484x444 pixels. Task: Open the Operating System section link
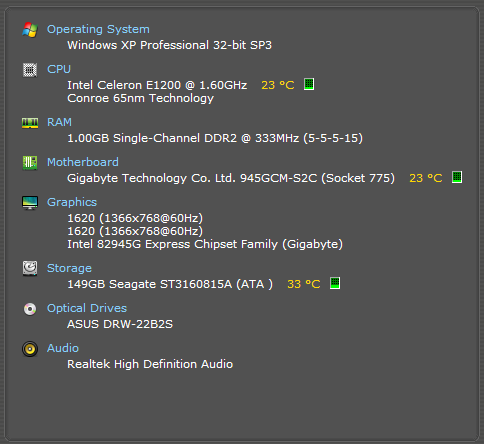(98, 29)
